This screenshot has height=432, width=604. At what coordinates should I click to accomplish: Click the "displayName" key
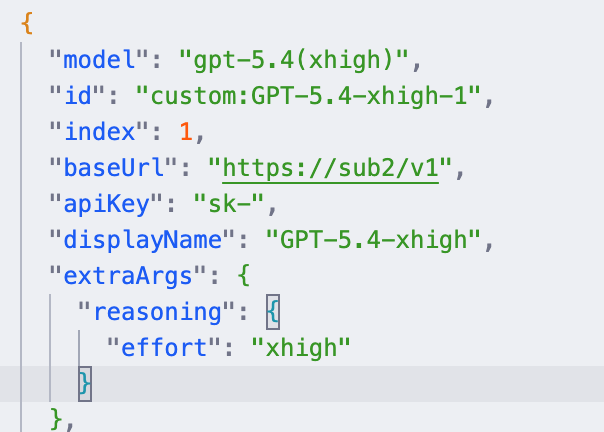(143, 240)
